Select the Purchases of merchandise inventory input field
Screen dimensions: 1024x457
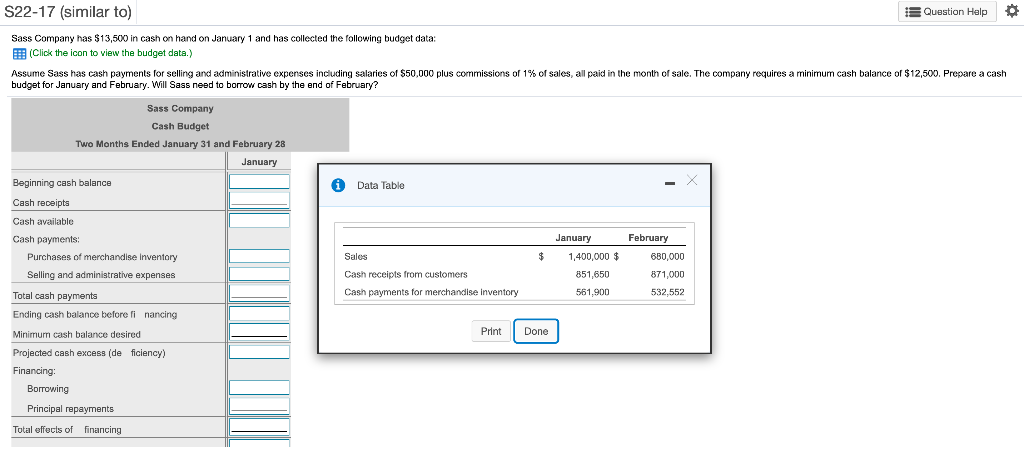(259, 256)
